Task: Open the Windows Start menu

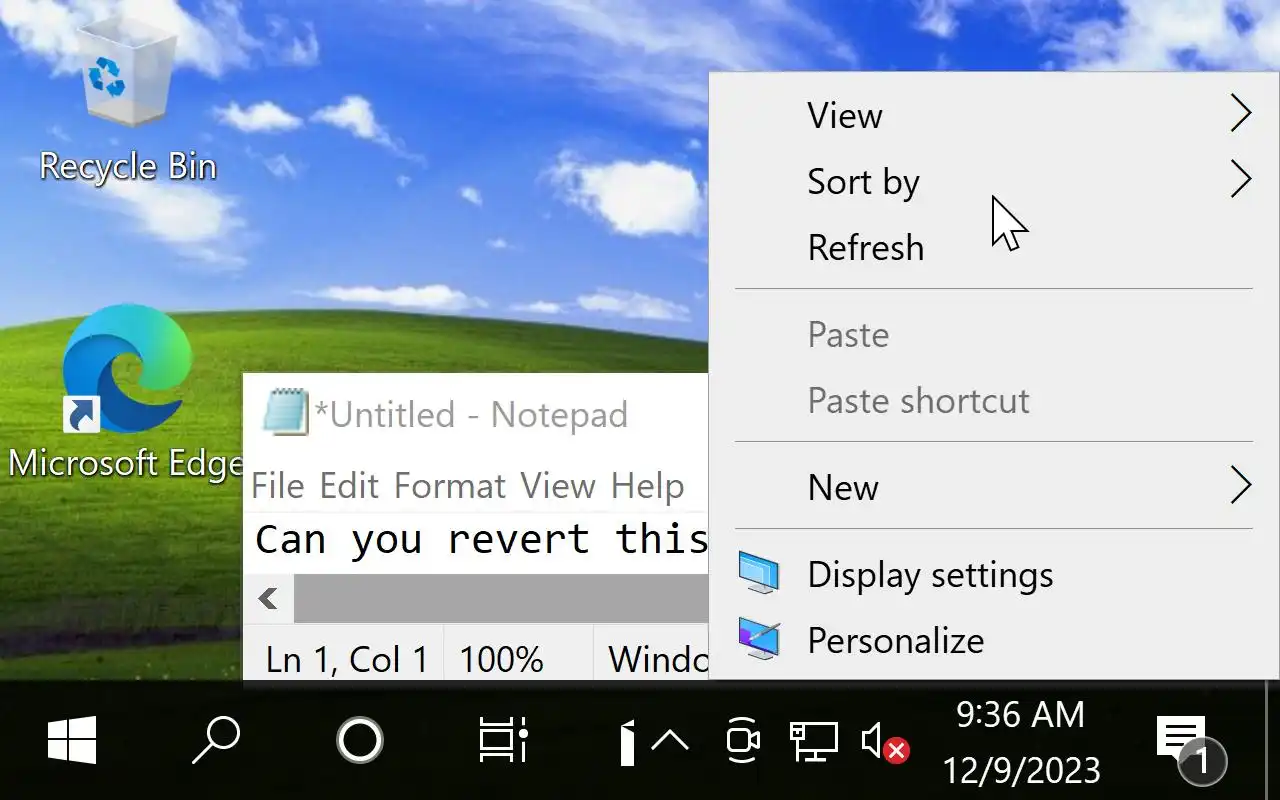Action: 72,740
